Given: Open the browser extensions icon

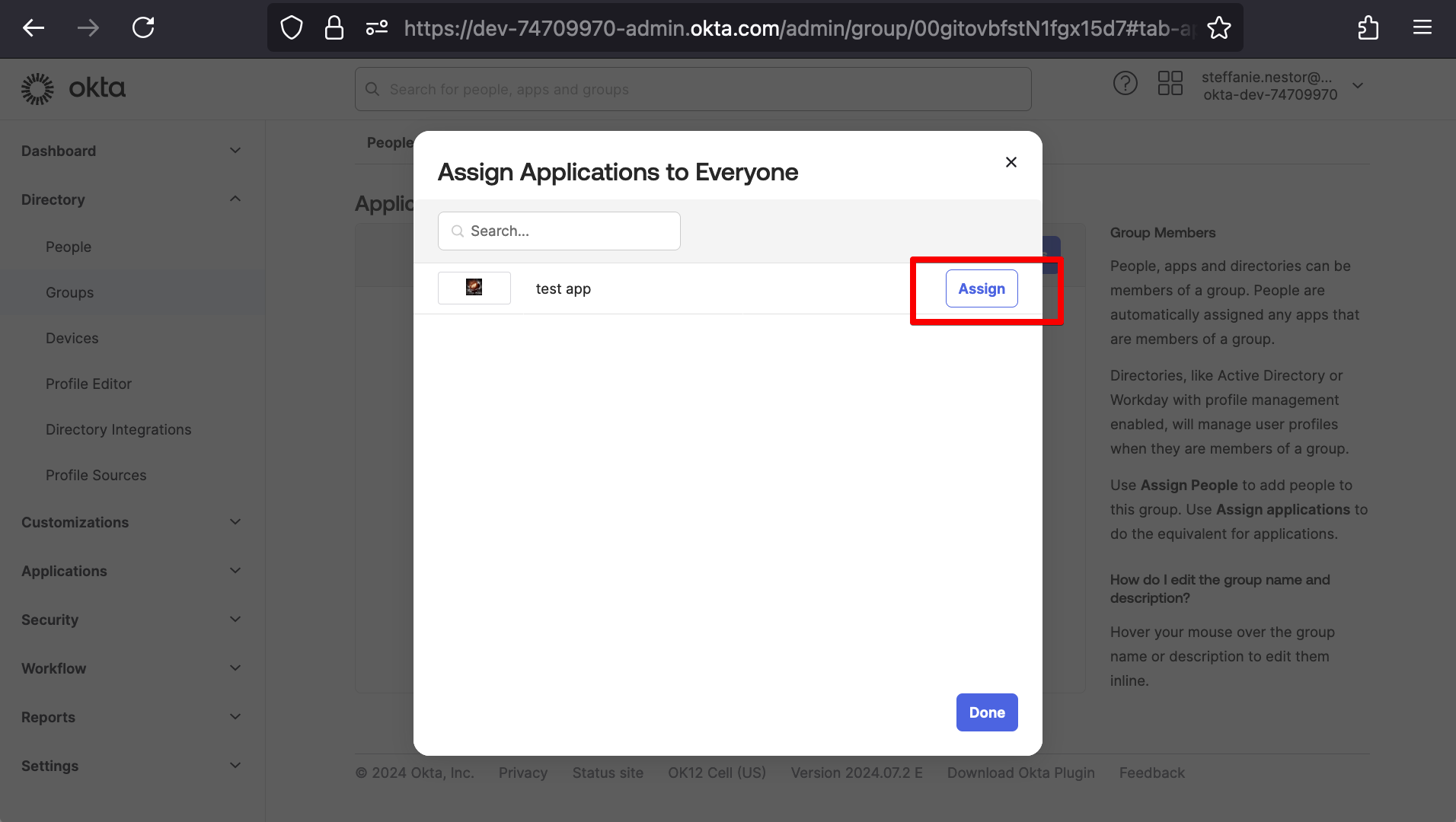Looking at the screenshot, I should coord(1368,28).
